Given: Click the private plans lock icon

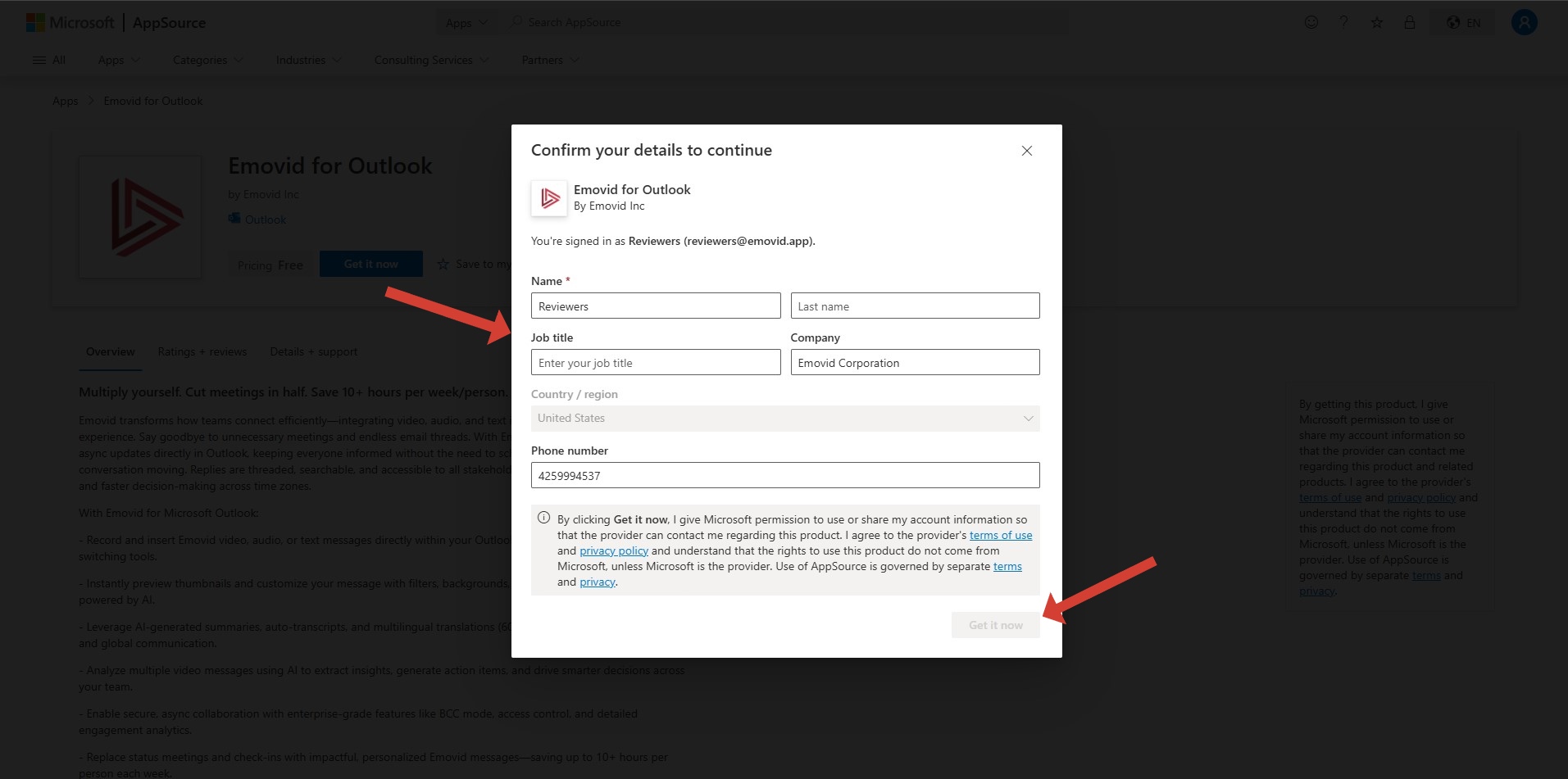Looking at the screenshot, I should click(x=1410, y=22).
